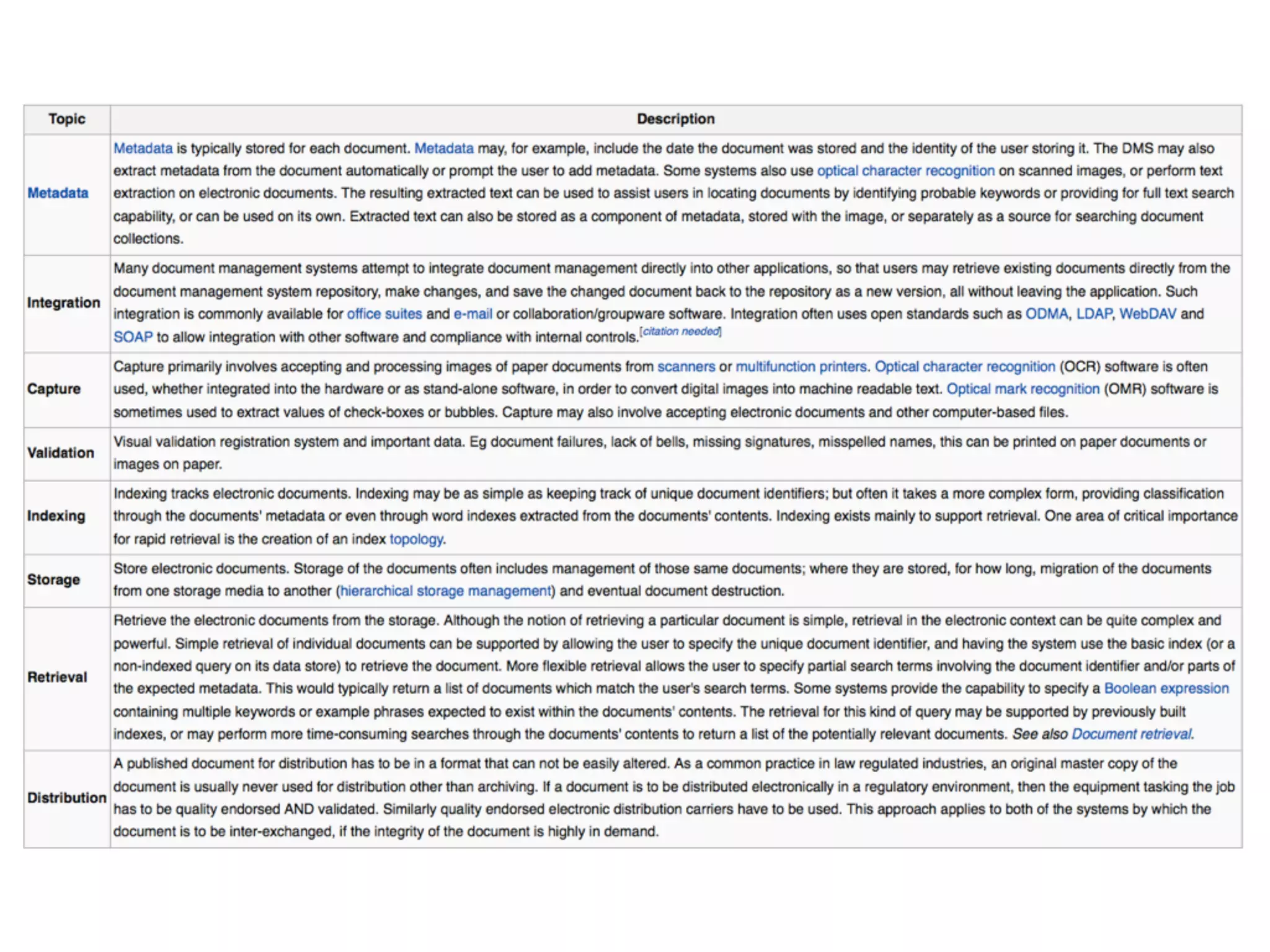Screen dimensions: 1270x952
Task: Click the citation needed superscript
Action: point(680,332)
